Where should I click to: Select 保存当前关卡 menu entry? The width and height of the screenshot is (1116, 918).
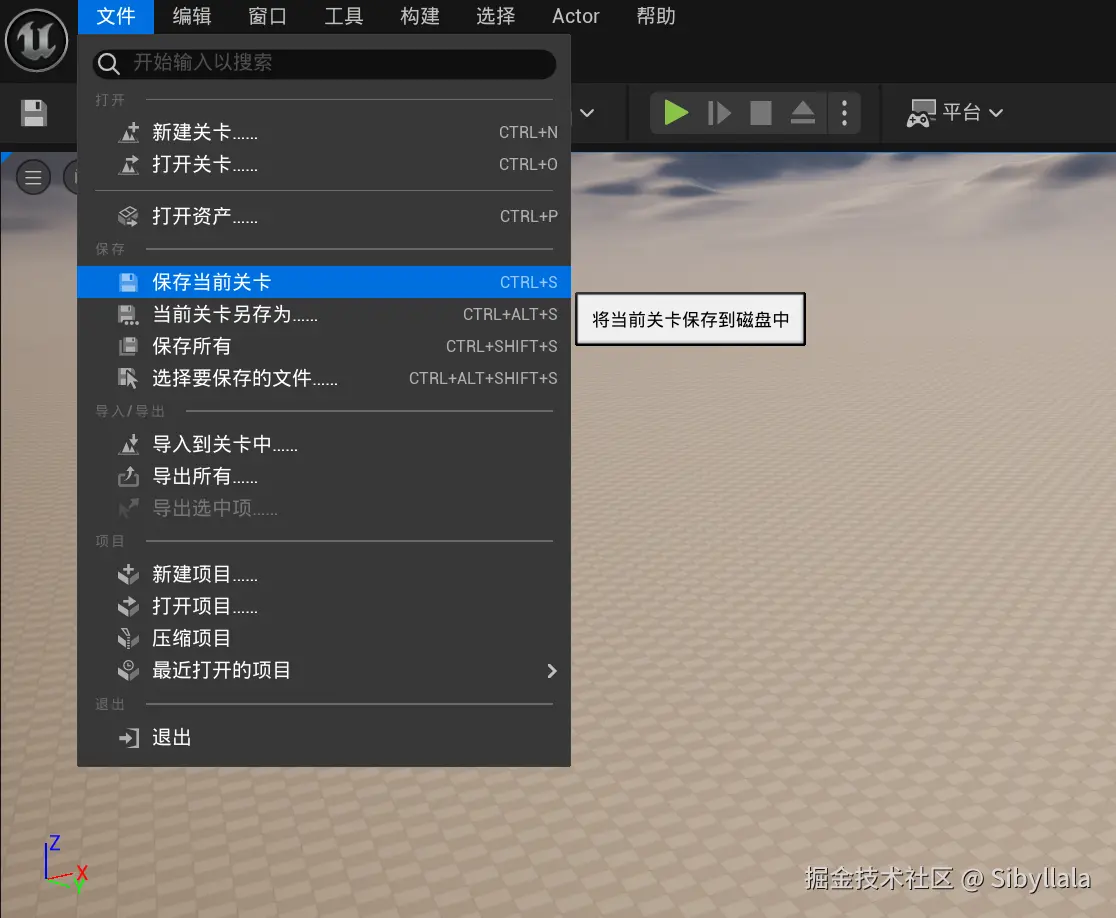[x=324, y=283]
